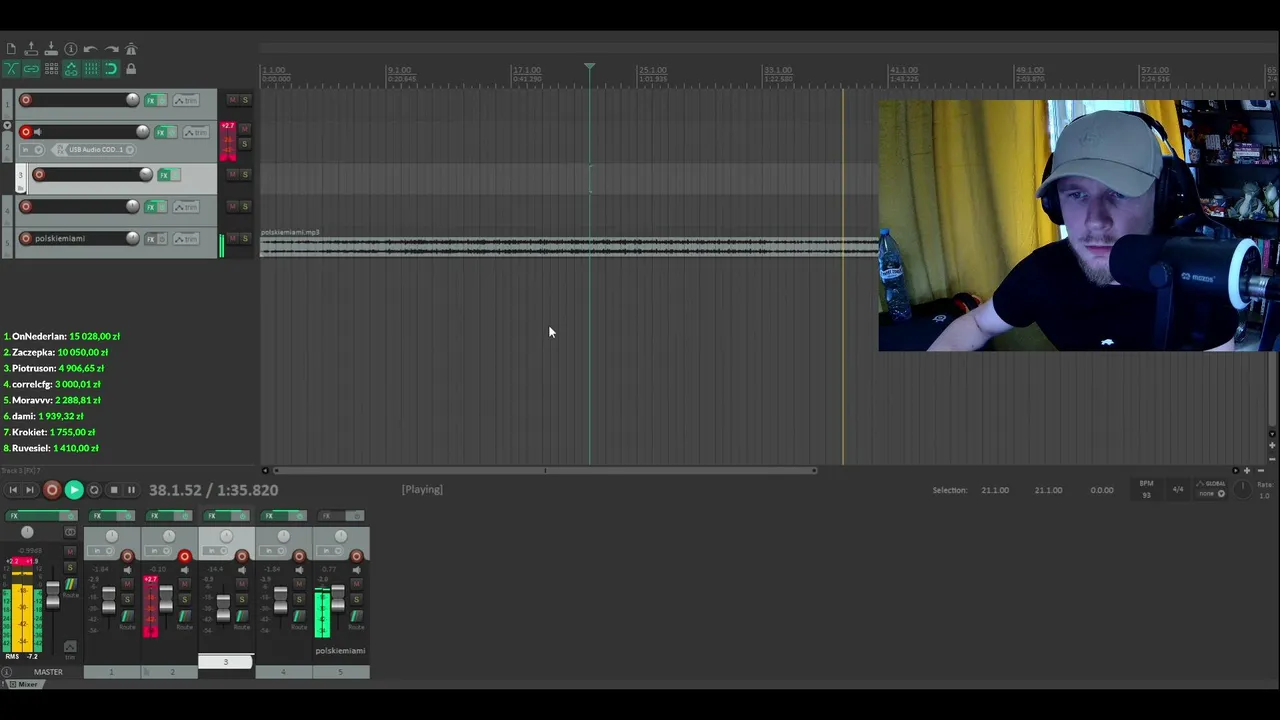Toggle input monitoring speaker on track 2
This screenshot has width=1280, height=720.
click(38, 132)
